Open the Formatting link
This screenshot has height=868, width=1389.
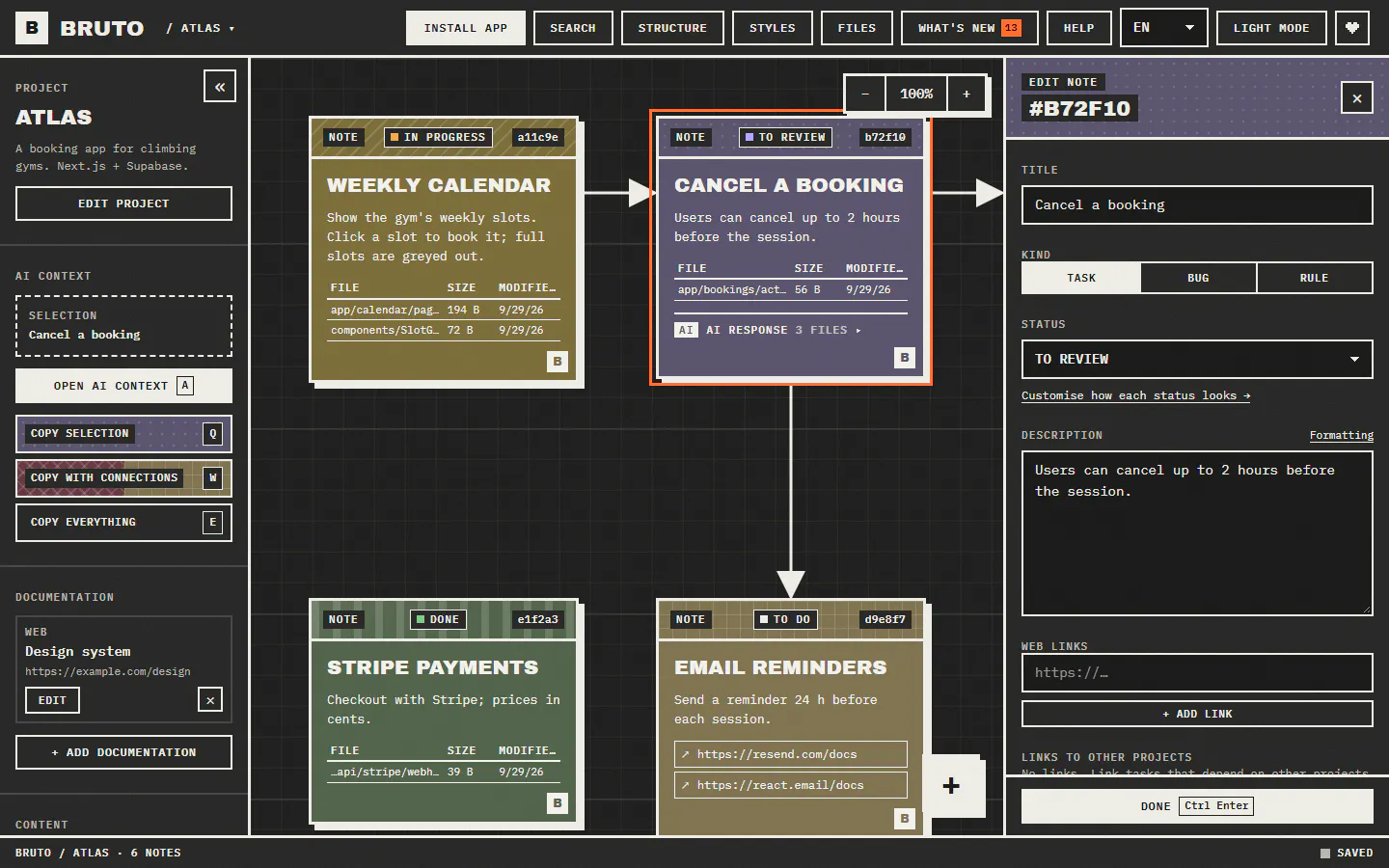(x=1342, y=436)
